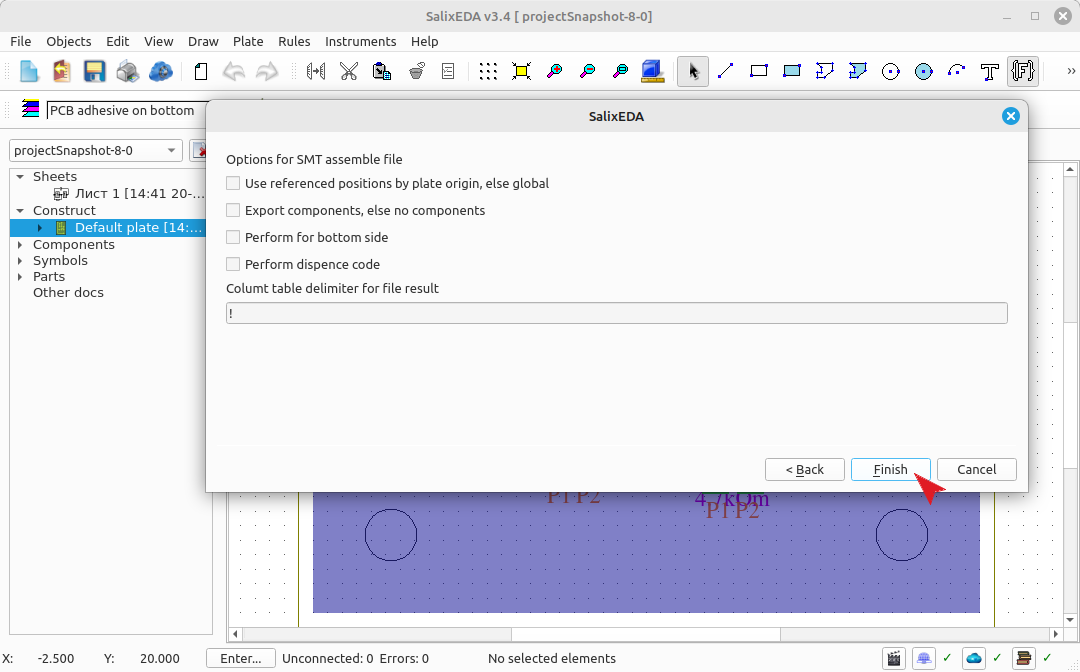
Task: Enable Use referenced positions by plate origin
Action: (233, 183)
